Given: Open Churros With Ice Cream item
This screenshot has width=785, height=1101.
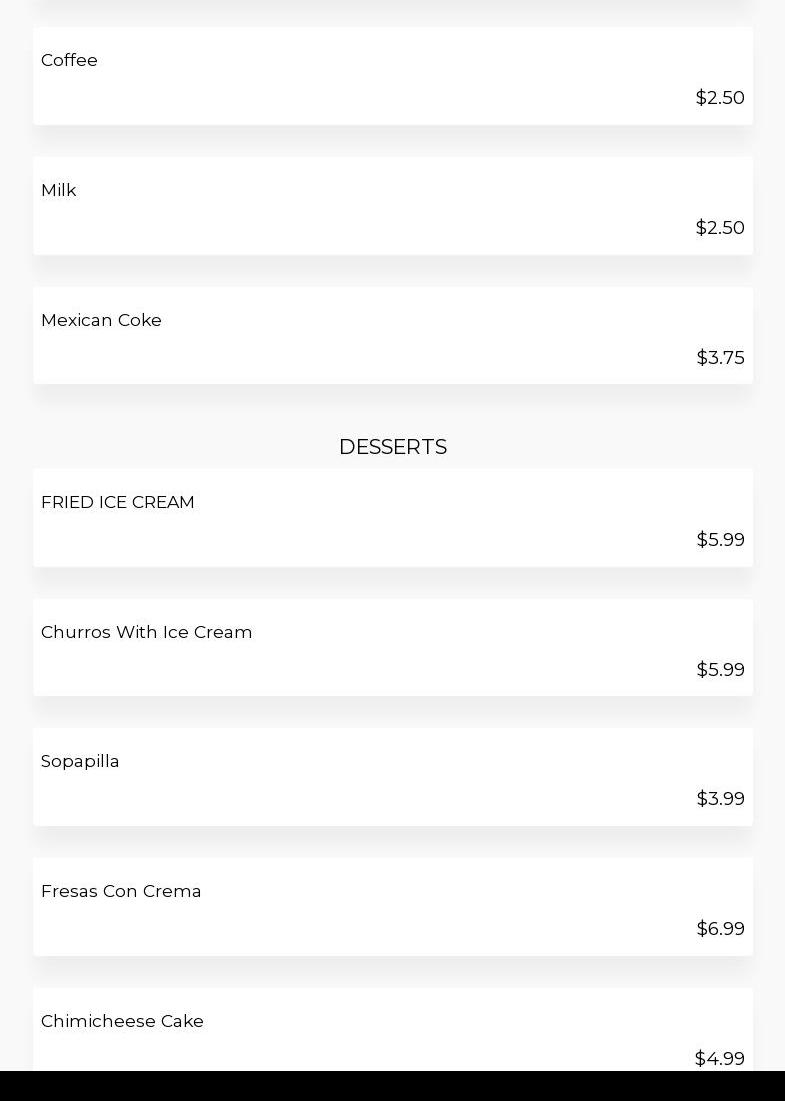Looking at the screenshot, I should pyautogui.click(x=147, y=632).
